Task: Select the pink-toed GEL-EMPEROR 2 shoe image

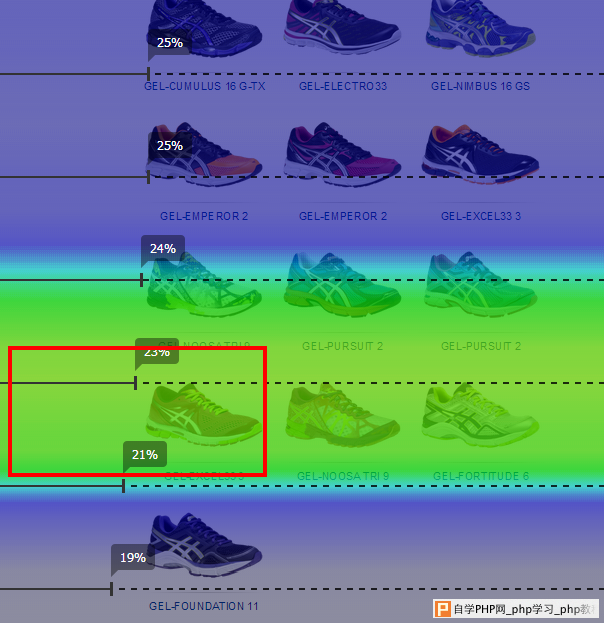Action: [x=342, y=154]
